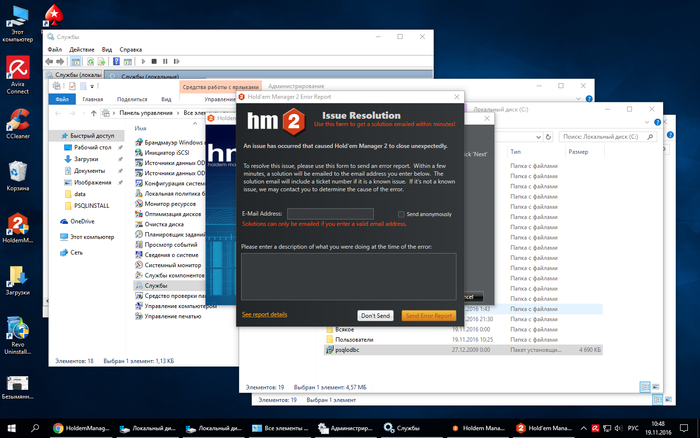Open the Файл ribbon tab in Администрирование

click(62, 99)
